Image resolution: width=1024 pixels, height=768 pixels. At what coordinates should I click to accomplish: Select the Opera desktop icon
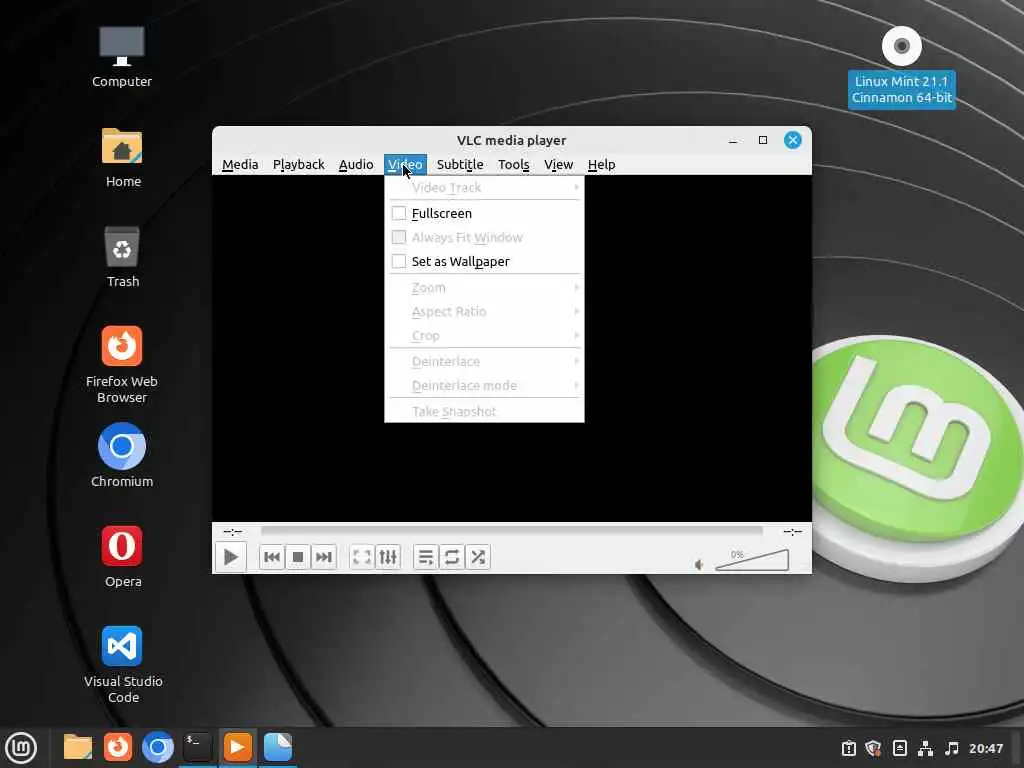point(122,556)
